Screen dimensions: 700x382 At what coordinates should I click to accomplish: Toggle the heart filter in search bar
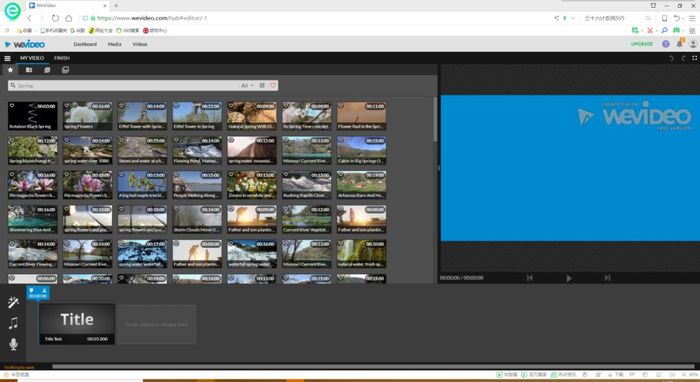point(273,85)
